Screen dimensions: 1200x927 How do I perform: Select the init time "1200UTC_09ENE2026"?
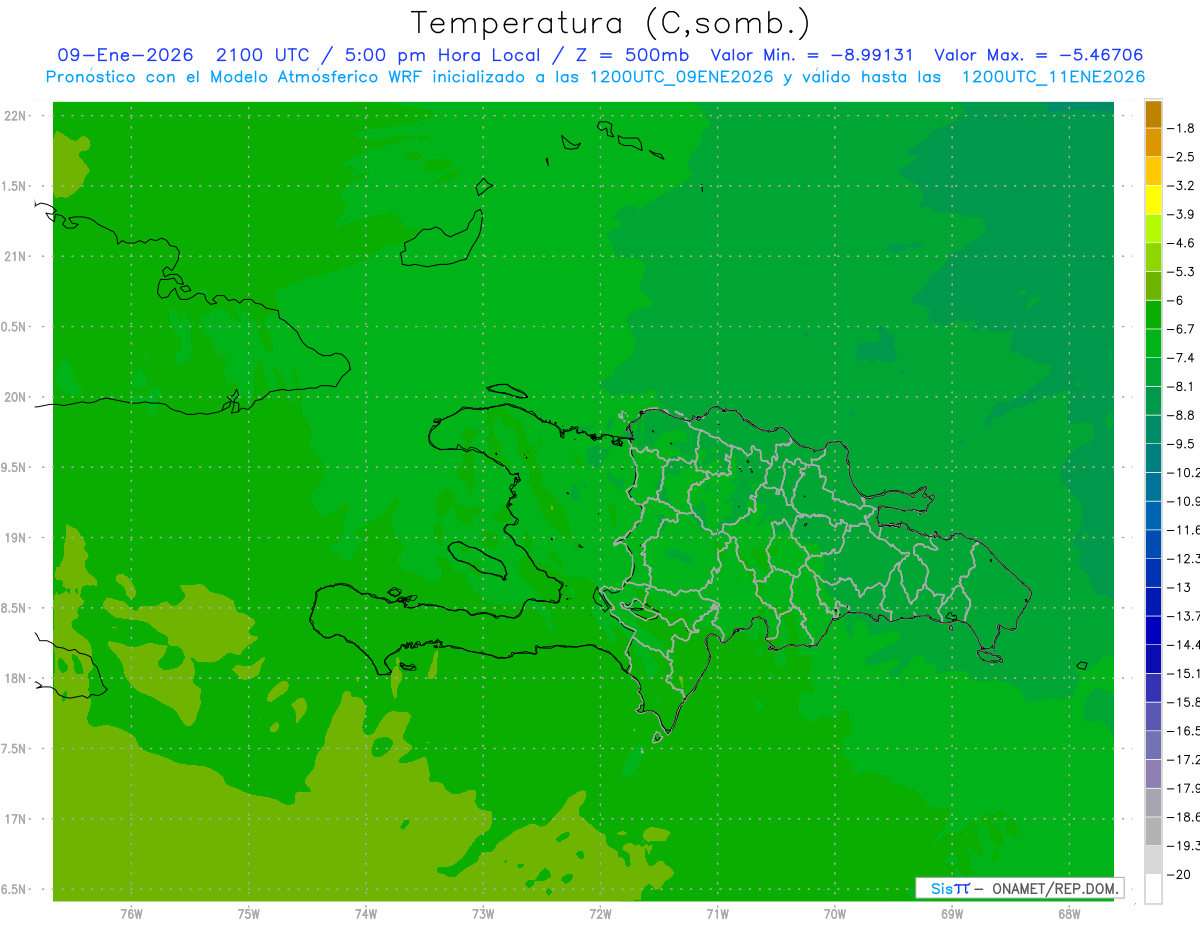pyautogui.click(x=682, y=77)
